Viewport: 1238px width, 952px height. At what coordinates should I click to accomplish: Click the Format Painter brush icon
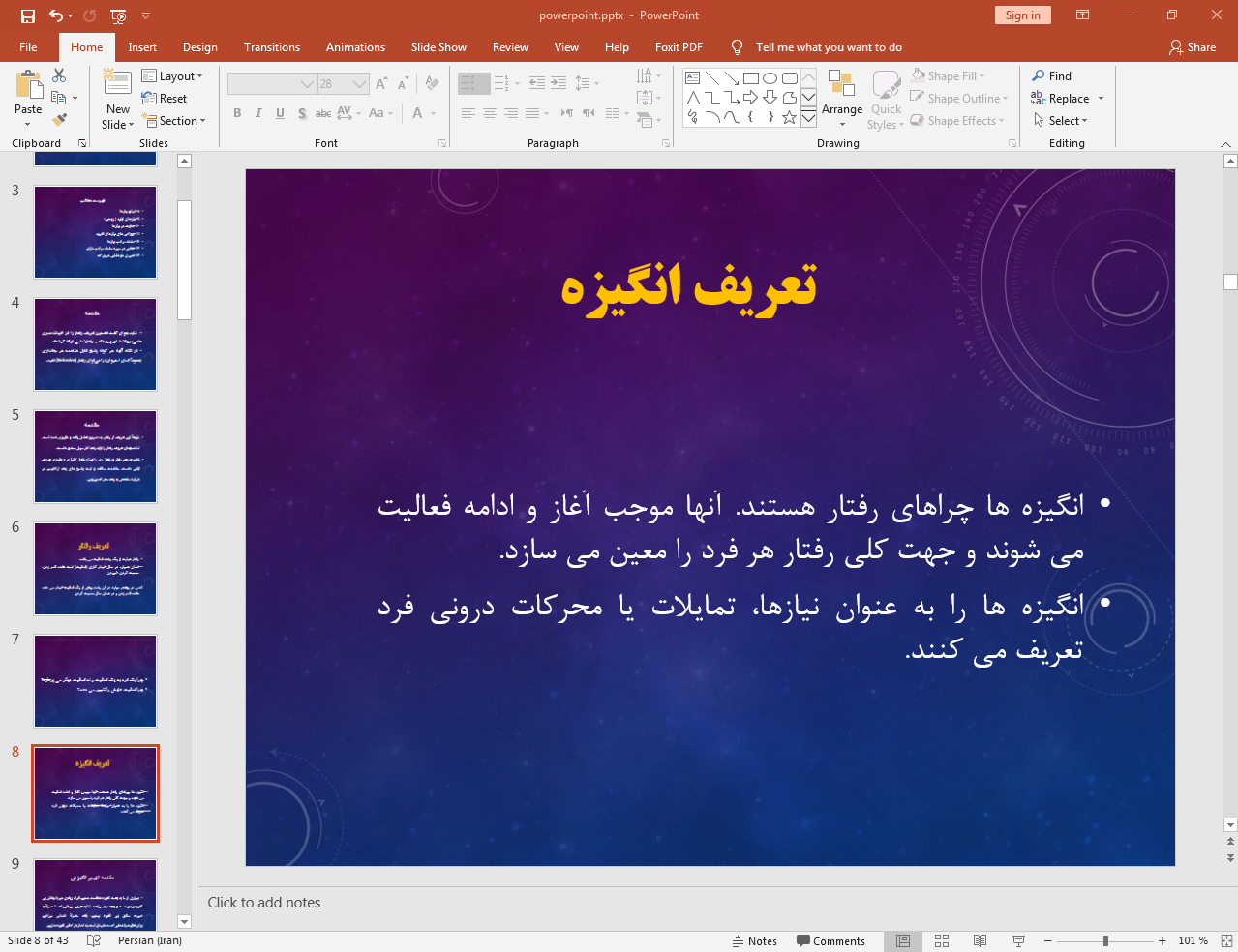(x=59, y=120)
